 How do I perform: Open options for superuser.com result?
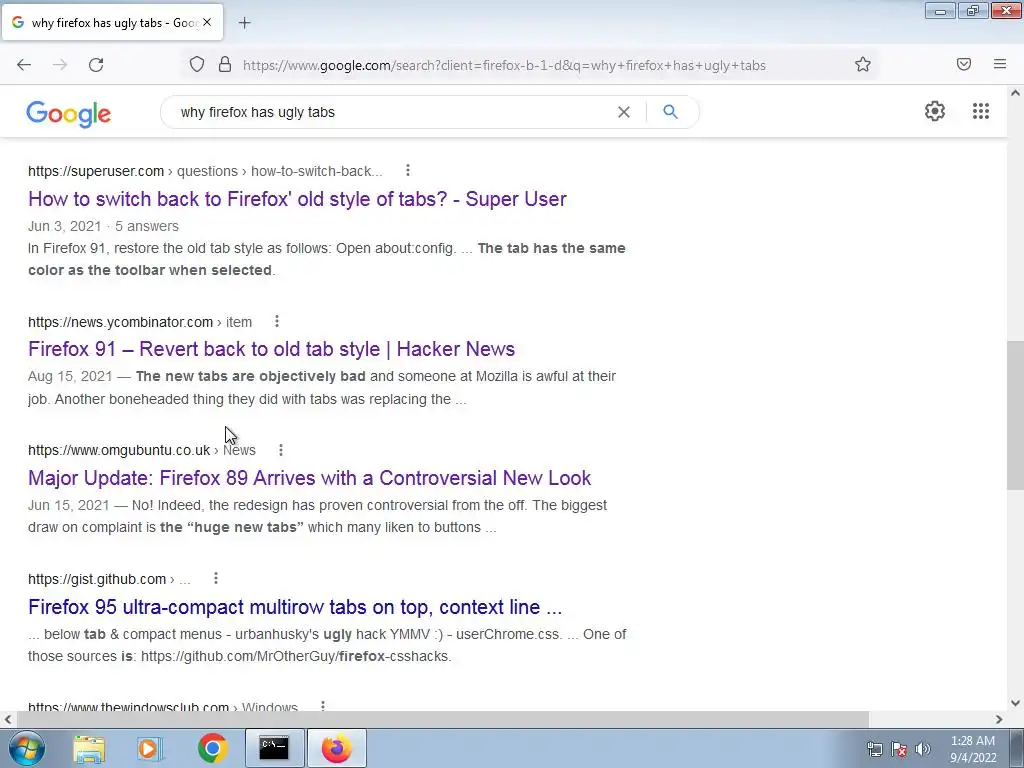408,170
